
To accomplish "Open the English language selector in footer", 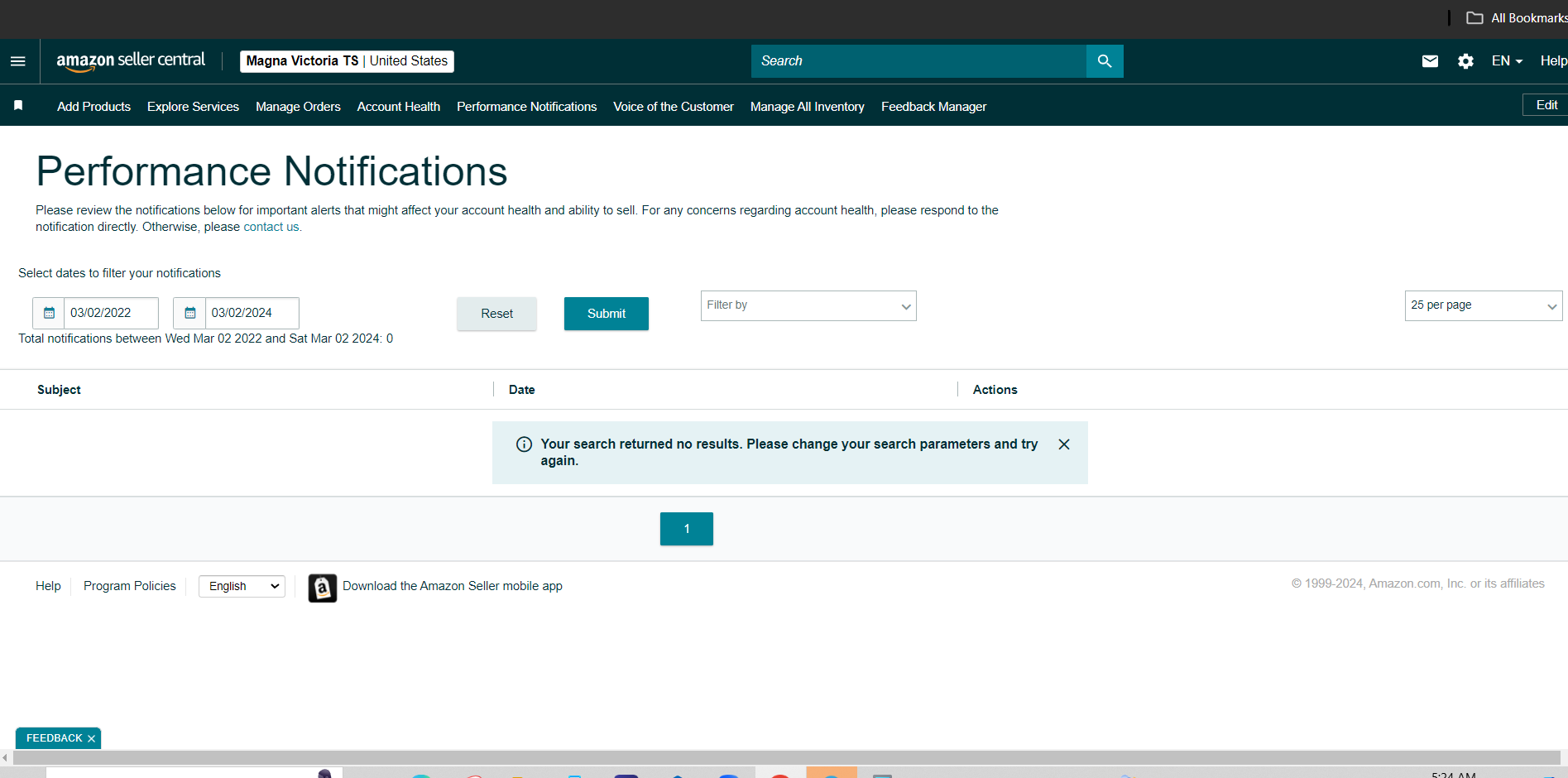I will [242, 586].
